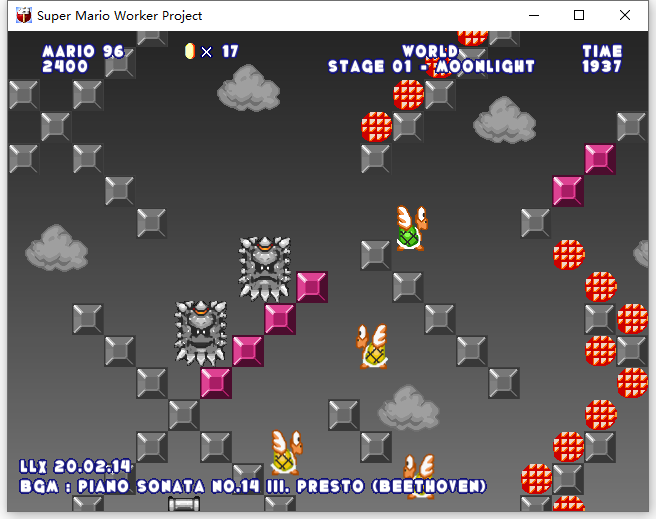Click the LLX 20.02.14 credit text
656x519 pixels.
[76, 466]
